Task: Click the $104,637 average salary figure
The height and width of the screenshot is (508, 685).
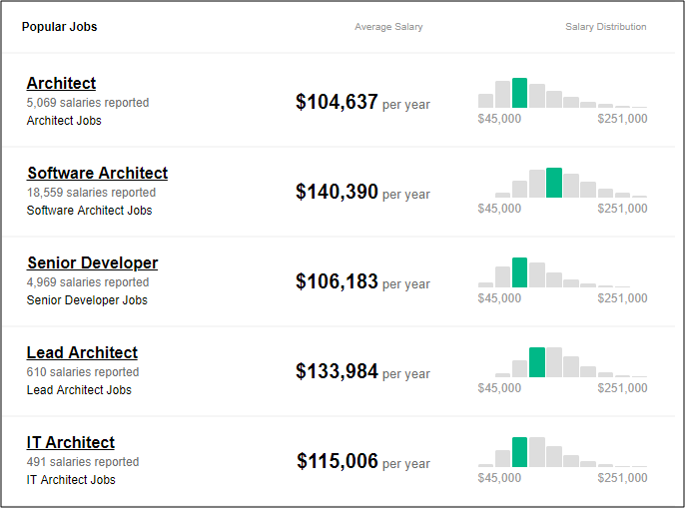Action: coord(337,102)
